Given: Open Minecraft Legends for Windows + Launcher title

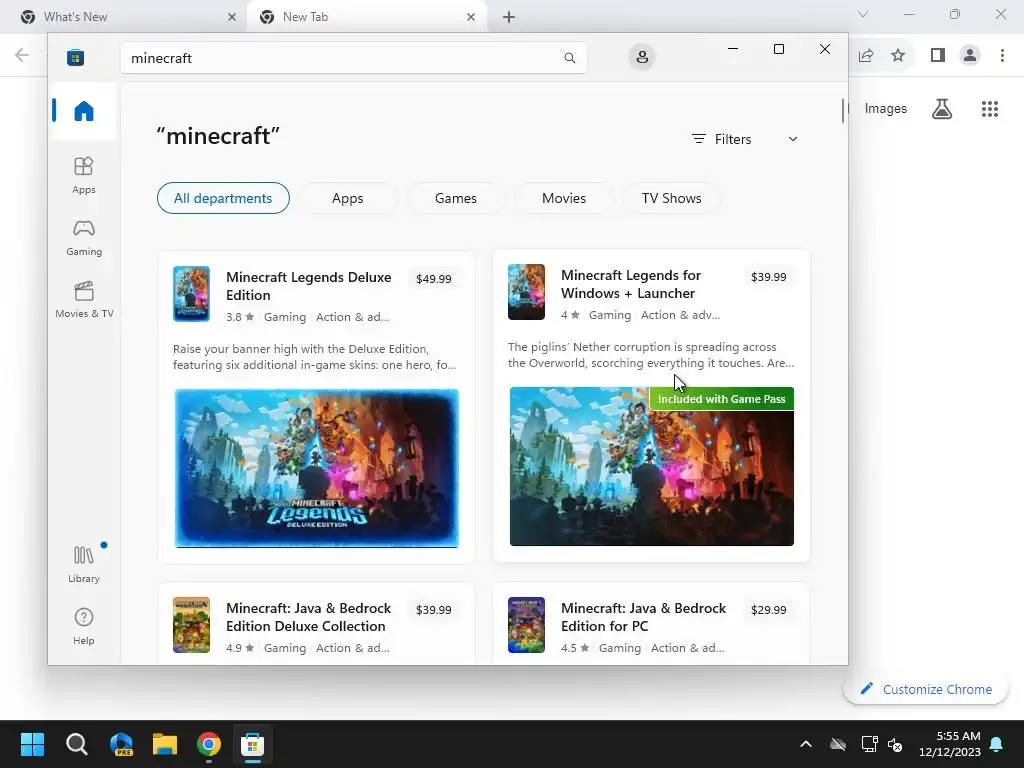Looking at the screenshot, I should tap(631, 284).
